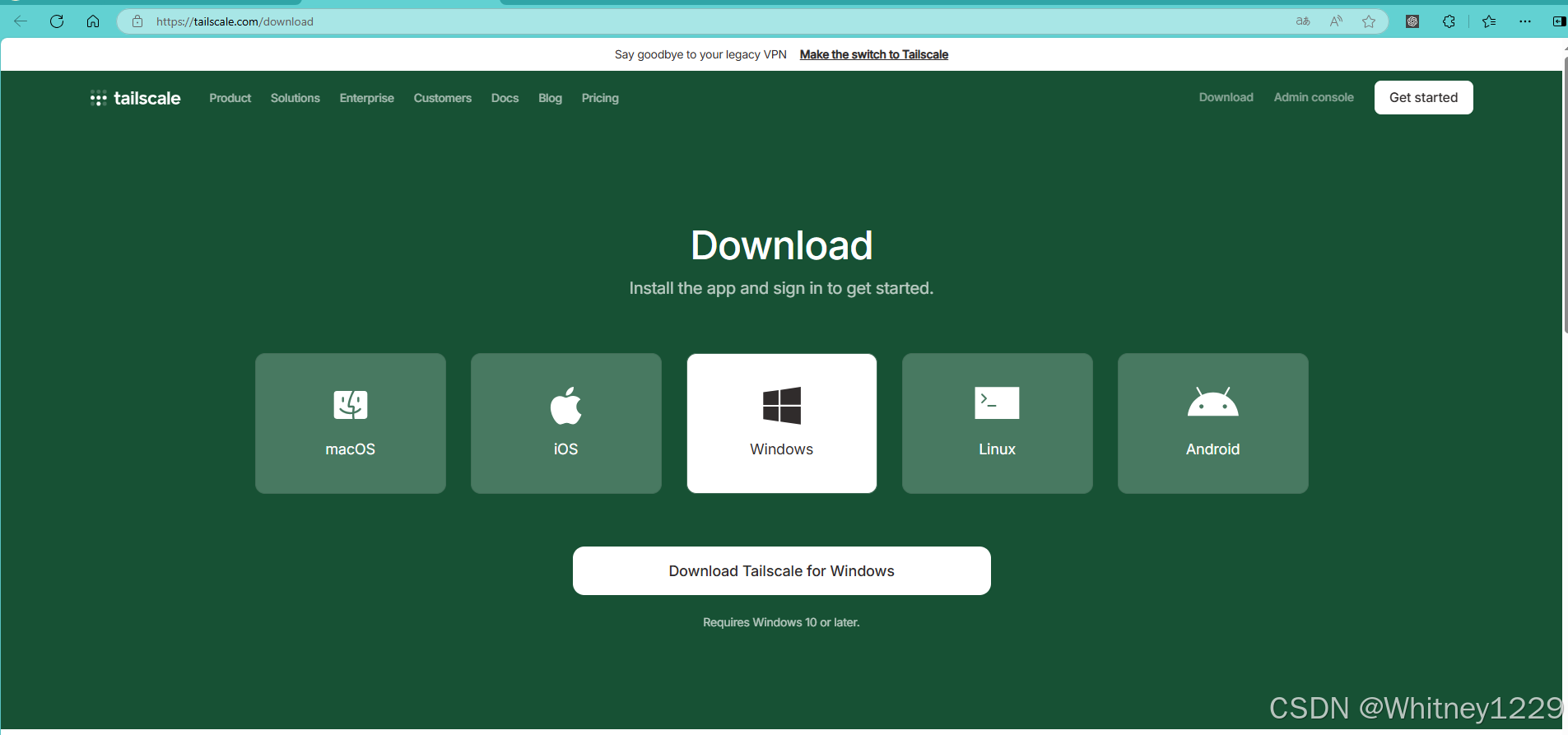Open the extension icon beside the puzzle
Image resolution: width=1568 pixels, height=735 pixels.
(x=1412, y=21)
